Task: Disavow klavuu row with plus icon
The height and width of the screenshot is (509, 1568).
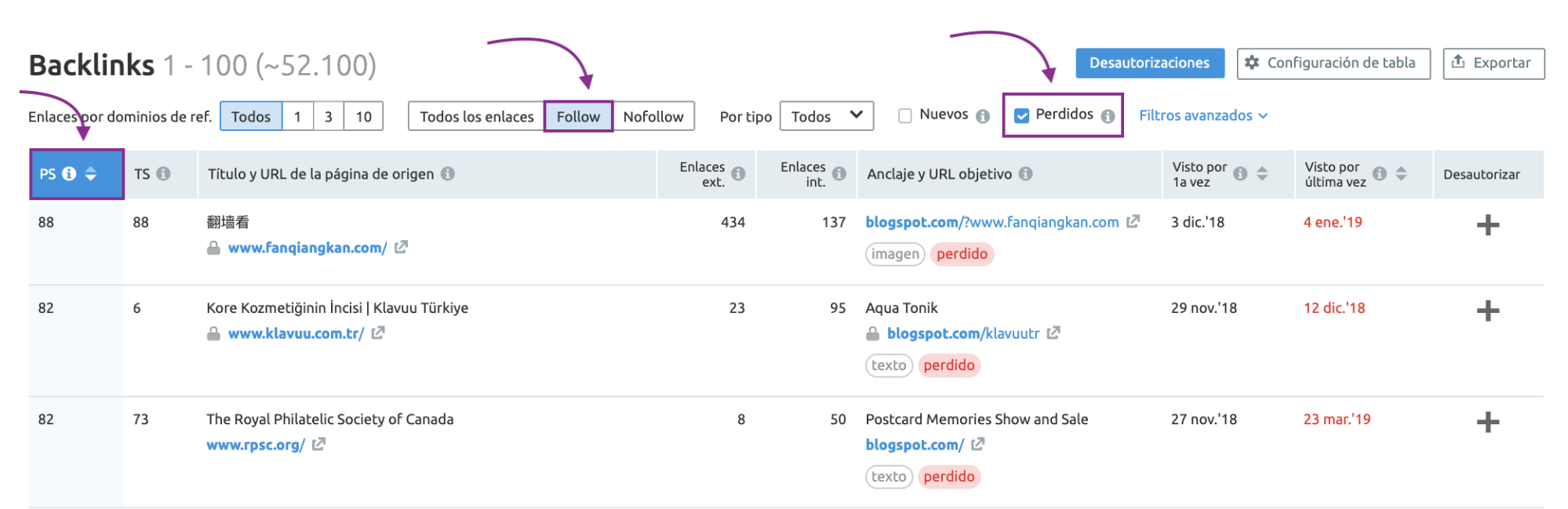Action: [1488, 311]
